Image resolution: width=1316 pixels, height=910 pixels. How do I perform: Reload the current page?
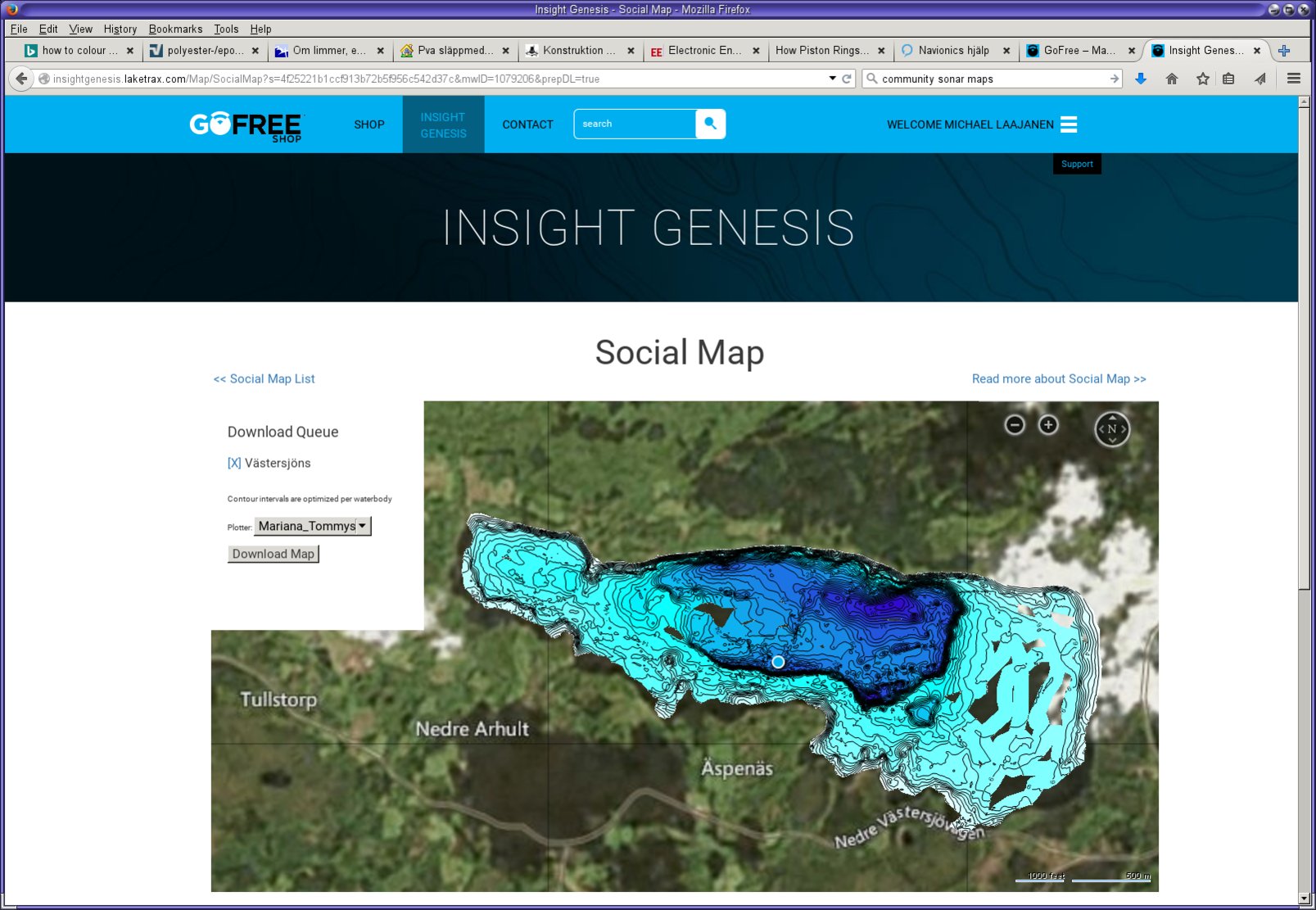point(847,79)
